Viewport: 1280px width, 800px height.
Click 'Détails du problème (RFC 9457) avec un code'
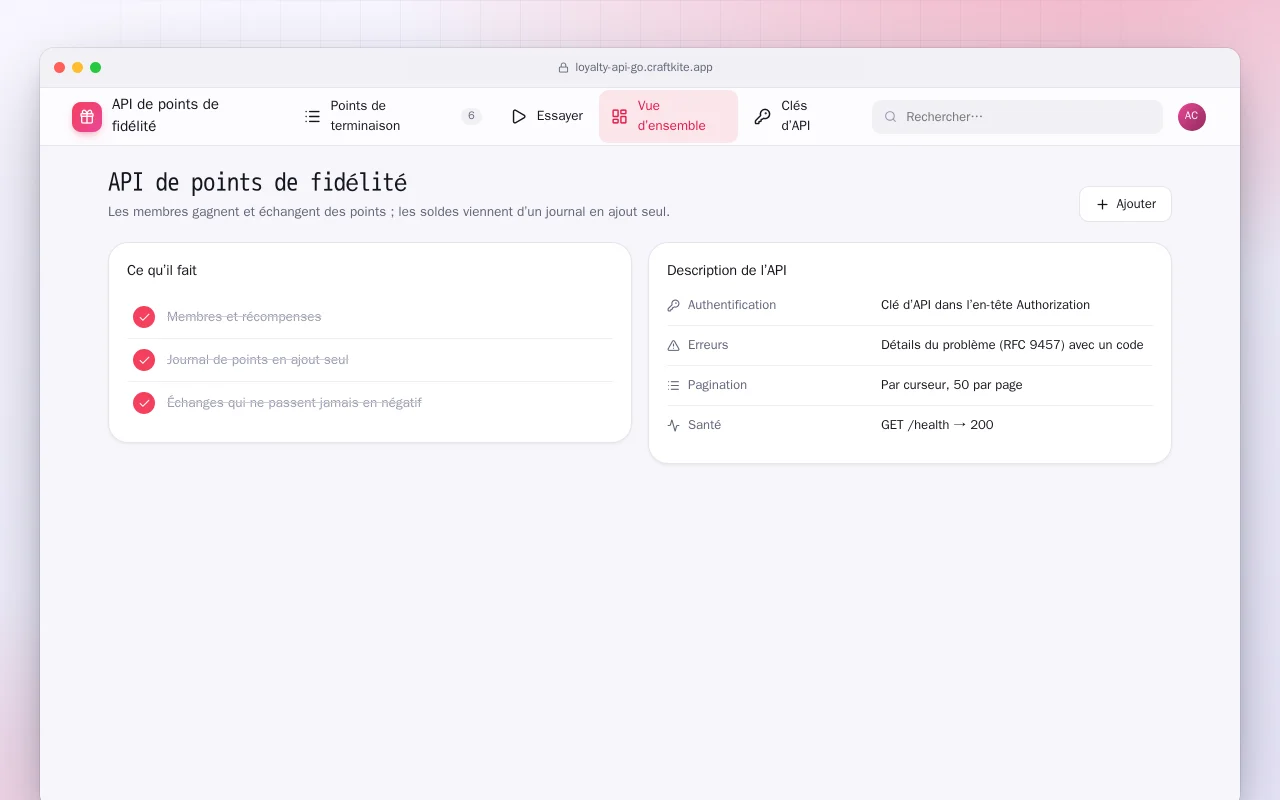pyautogui.click(x=1012, y=345)
